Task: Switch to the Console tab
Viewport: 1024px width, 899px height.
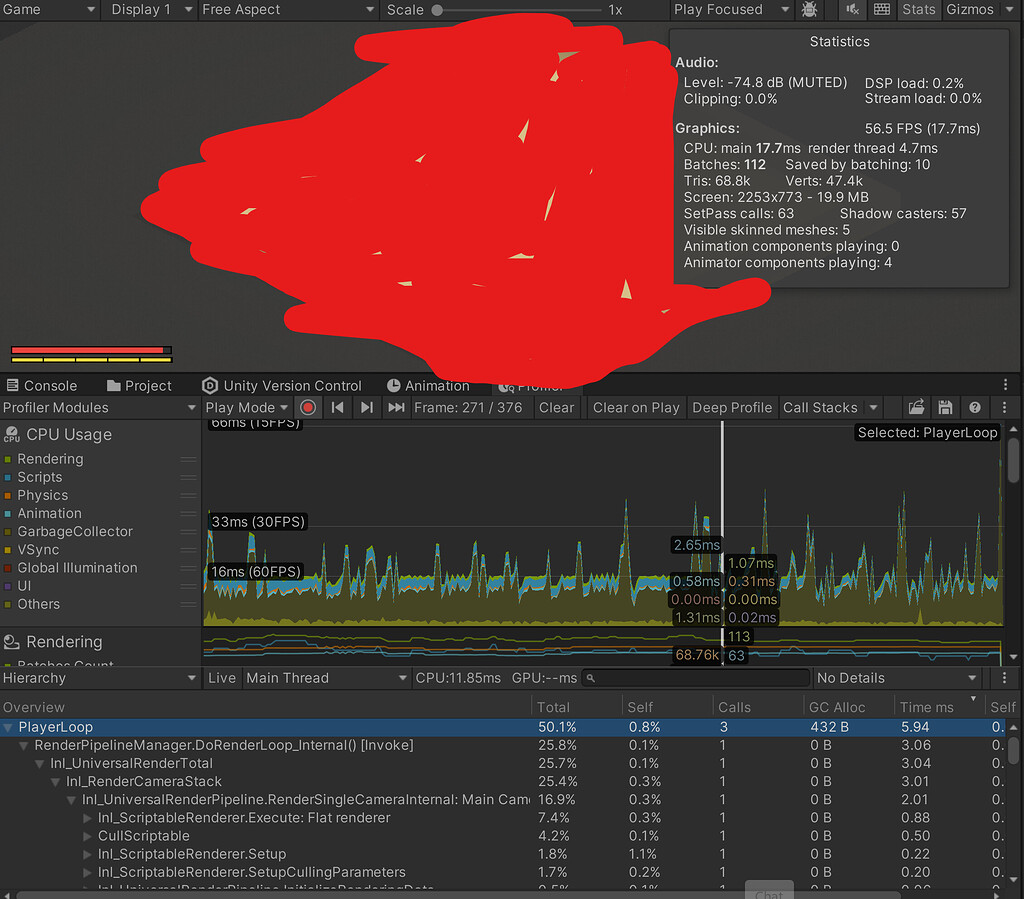Action: 41,385
